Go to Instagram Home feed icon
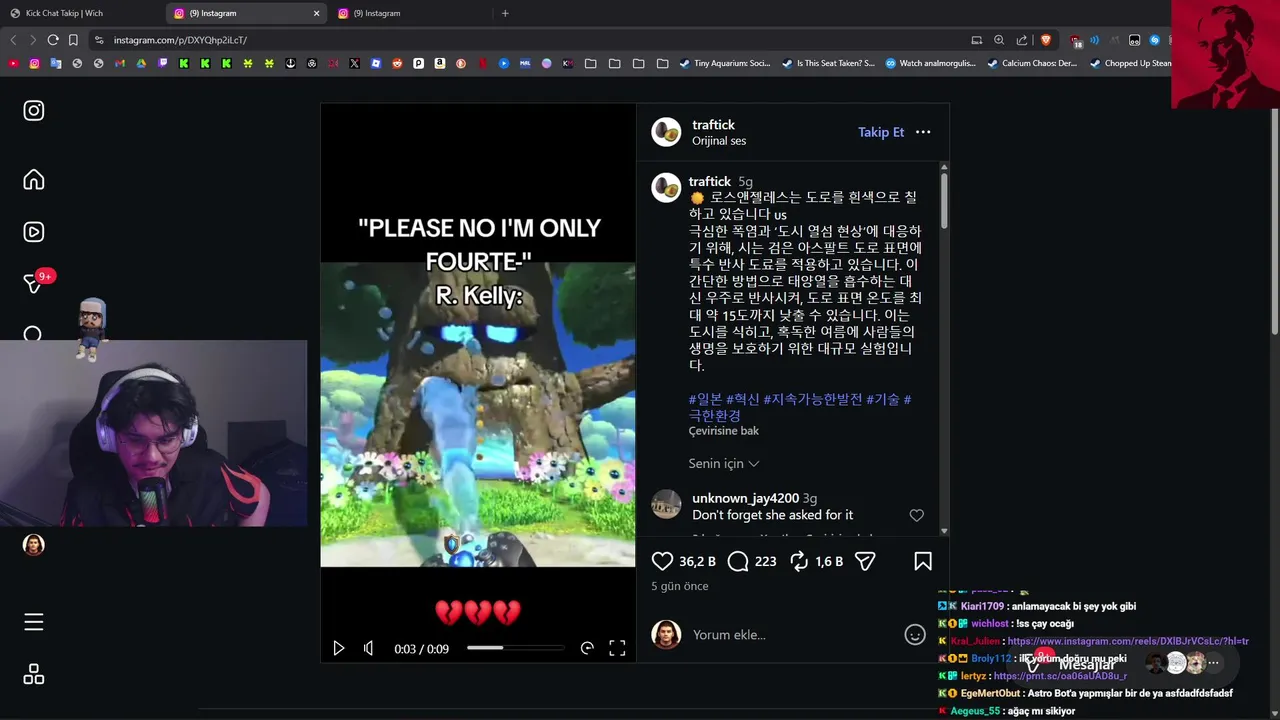The height and width of the screenshot is (720, 1280). click(34, 180)
